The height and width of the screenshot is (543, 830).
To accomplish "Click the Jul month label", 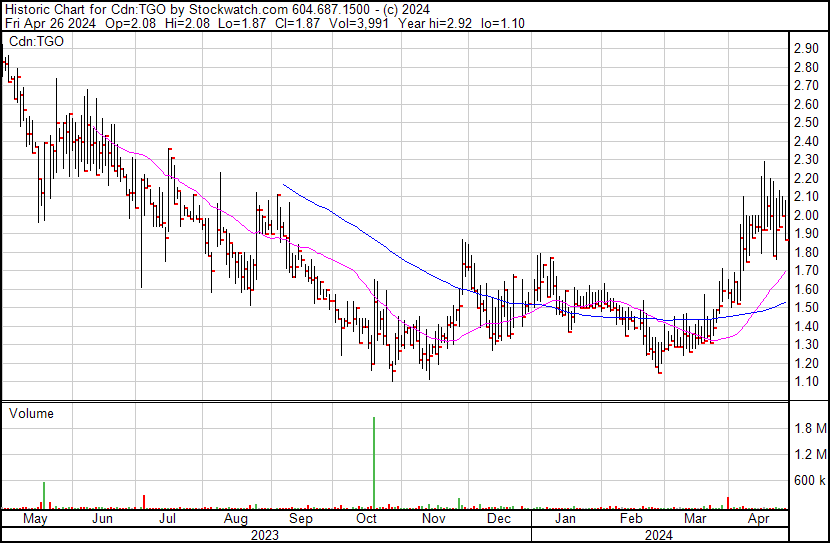I will coord(167,519).
